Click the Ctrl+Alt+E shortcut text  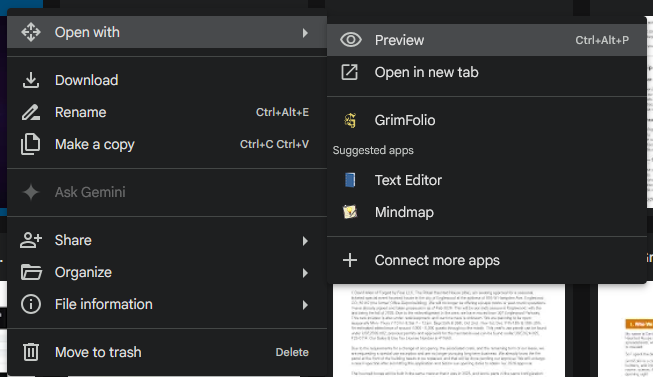pyautogui.click(x=282, y=112)
